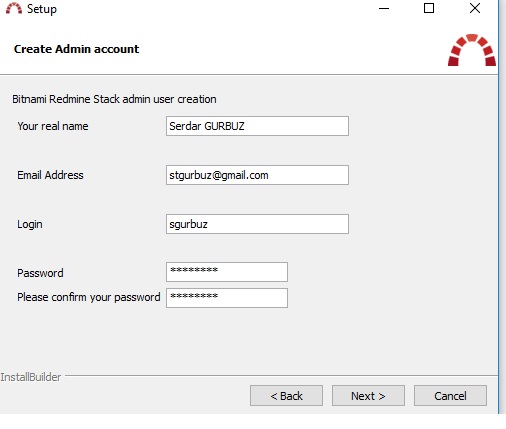
Task: Minimize the Setup window
Action: tap(384, 9)
